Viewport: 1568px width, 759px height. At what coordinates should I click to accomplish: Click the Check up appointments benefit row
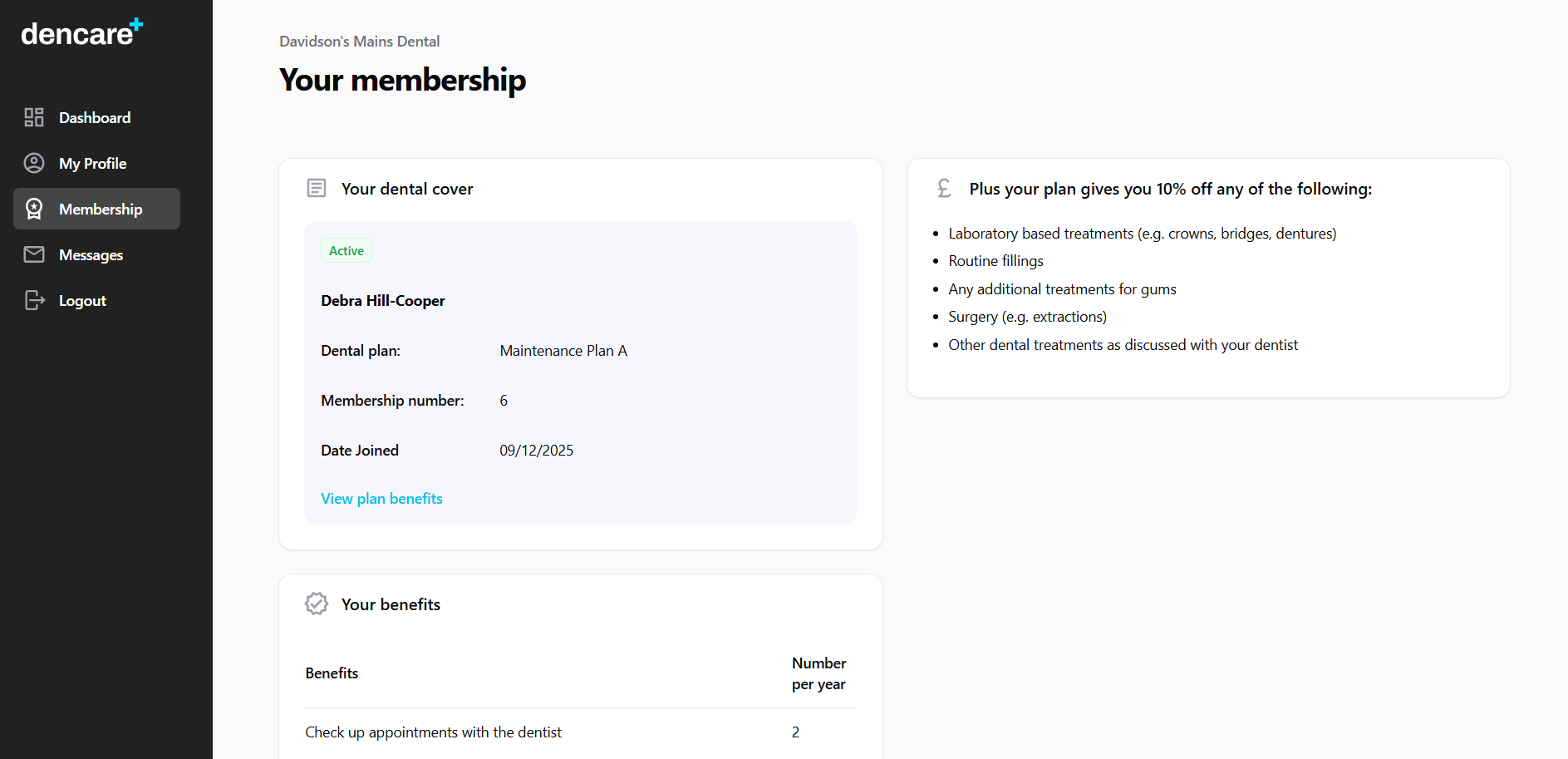coord(433,732)
